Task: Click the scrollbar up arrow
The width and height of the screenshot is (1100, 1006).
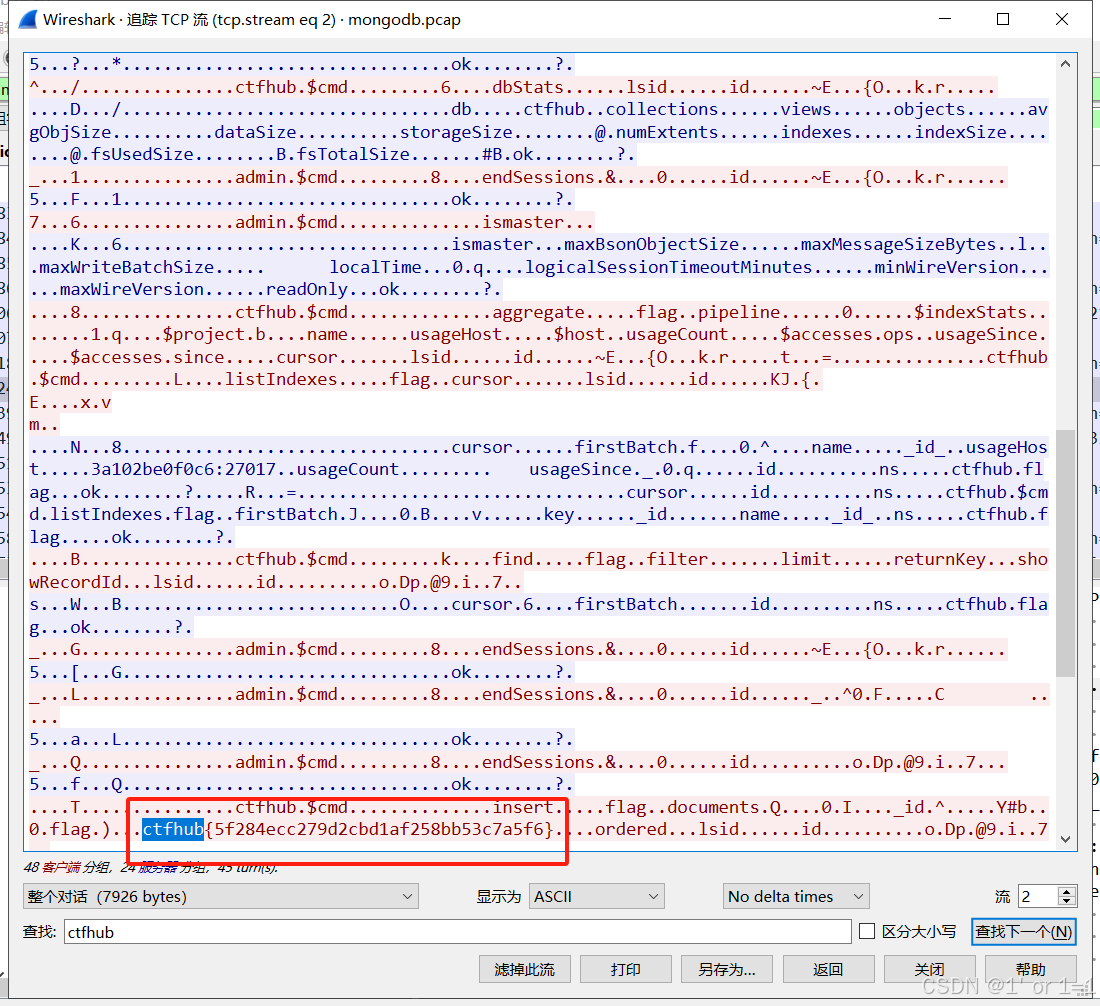Action: 1066,62
